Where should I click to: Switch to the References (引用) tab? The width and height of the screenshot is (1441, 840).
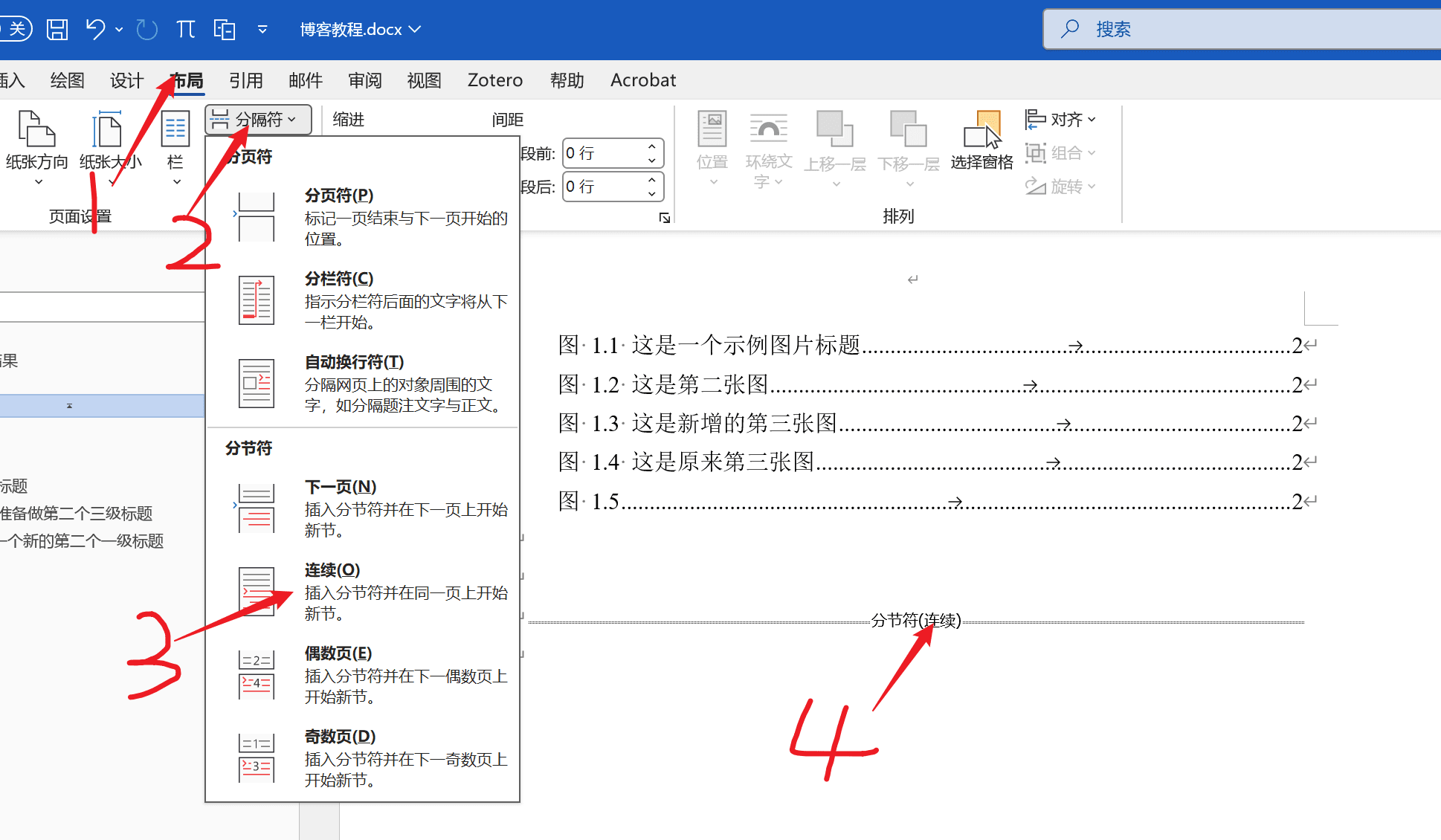(245, 80)
